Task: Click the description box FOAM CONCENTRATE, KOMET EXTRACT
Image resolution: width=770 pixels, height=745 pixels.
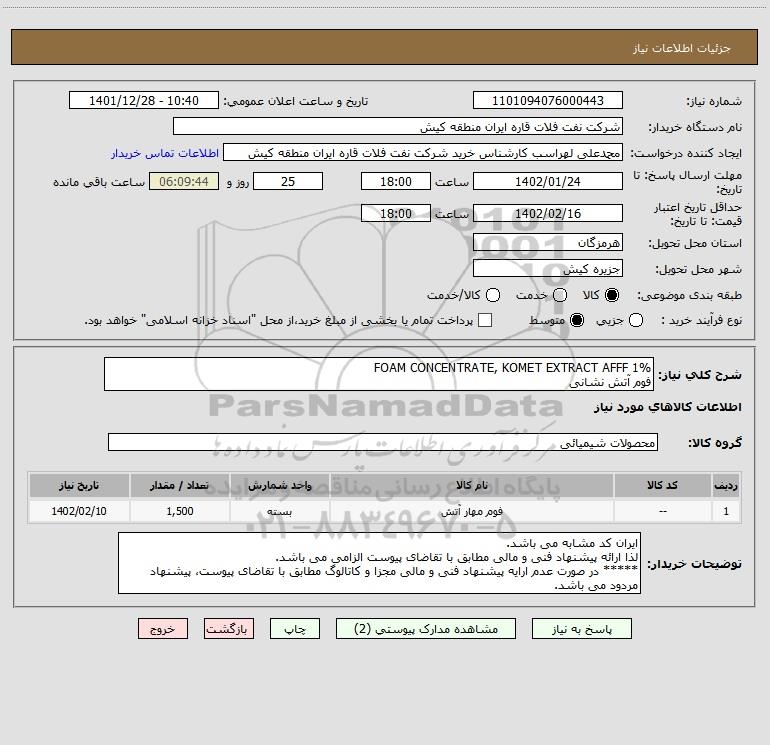Action: (379, 374)
